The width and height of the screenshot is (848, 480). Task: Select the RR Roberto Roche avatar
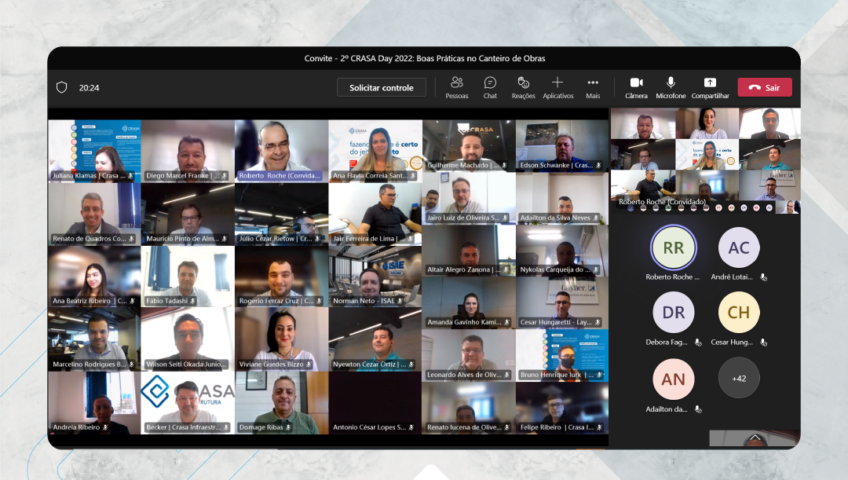coord(673,248)
